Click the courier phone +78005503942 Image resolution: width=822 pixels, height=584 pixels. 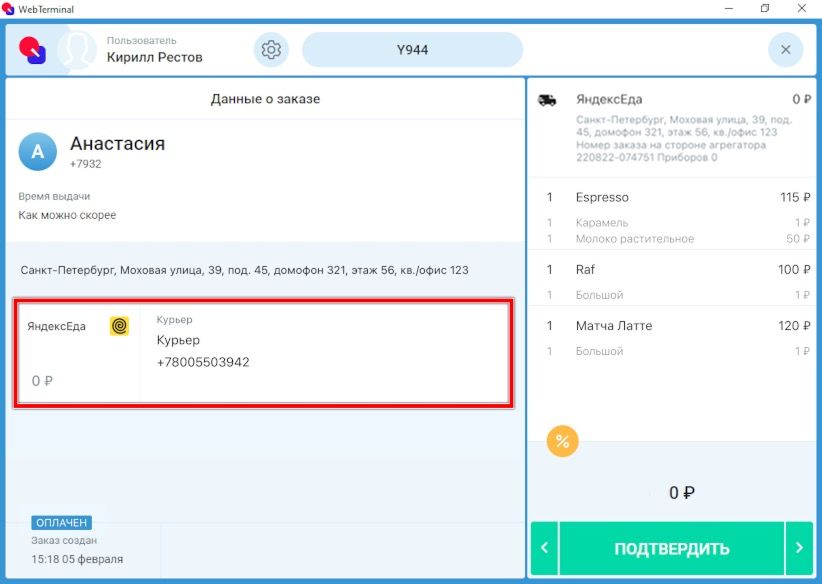coord(203,362)
